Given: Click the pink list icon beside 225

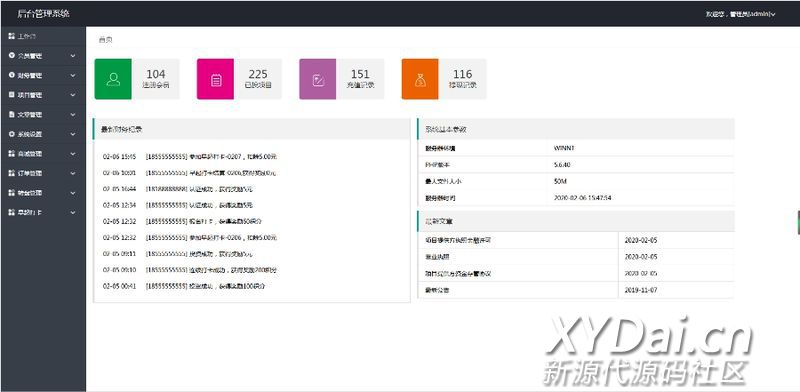Looking at the screenshot, I should point(216,79).
